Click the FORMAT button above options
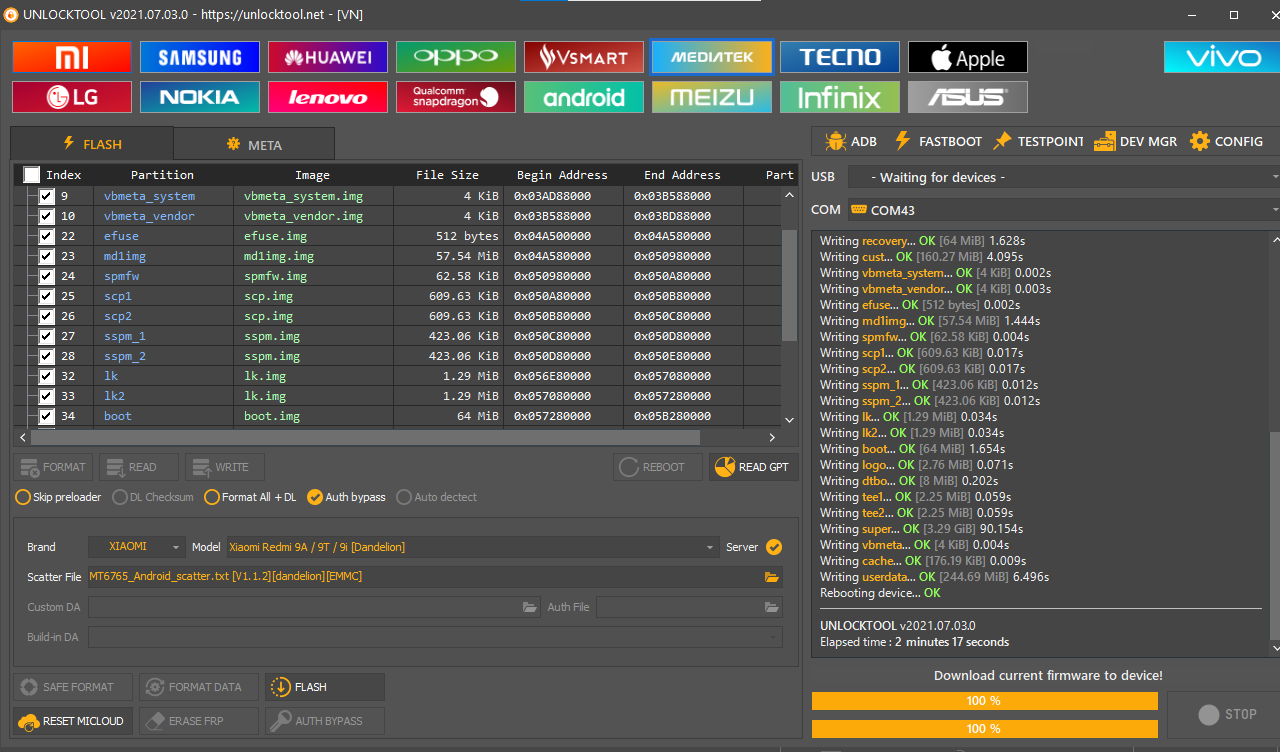 [53, 467]
